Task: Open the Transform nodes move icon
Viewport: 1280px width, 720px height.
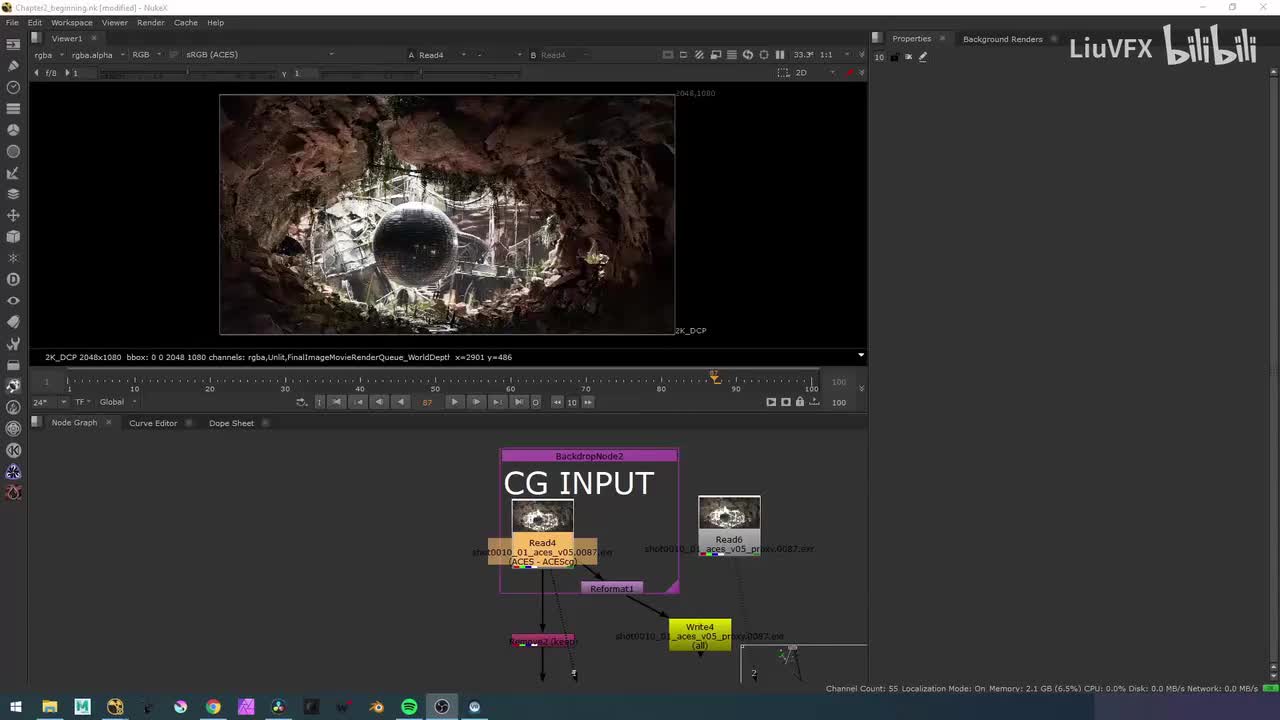Action: (13, 215)
